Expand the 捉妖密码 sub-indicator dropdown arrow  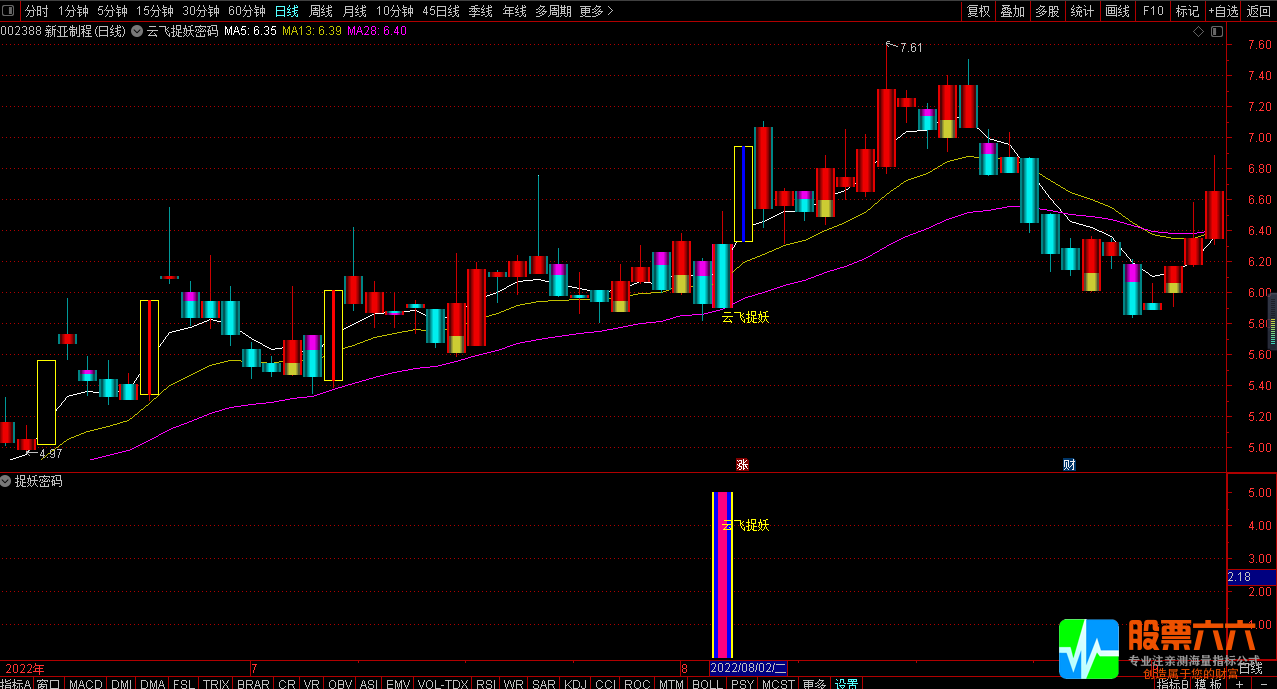[6, 481]
